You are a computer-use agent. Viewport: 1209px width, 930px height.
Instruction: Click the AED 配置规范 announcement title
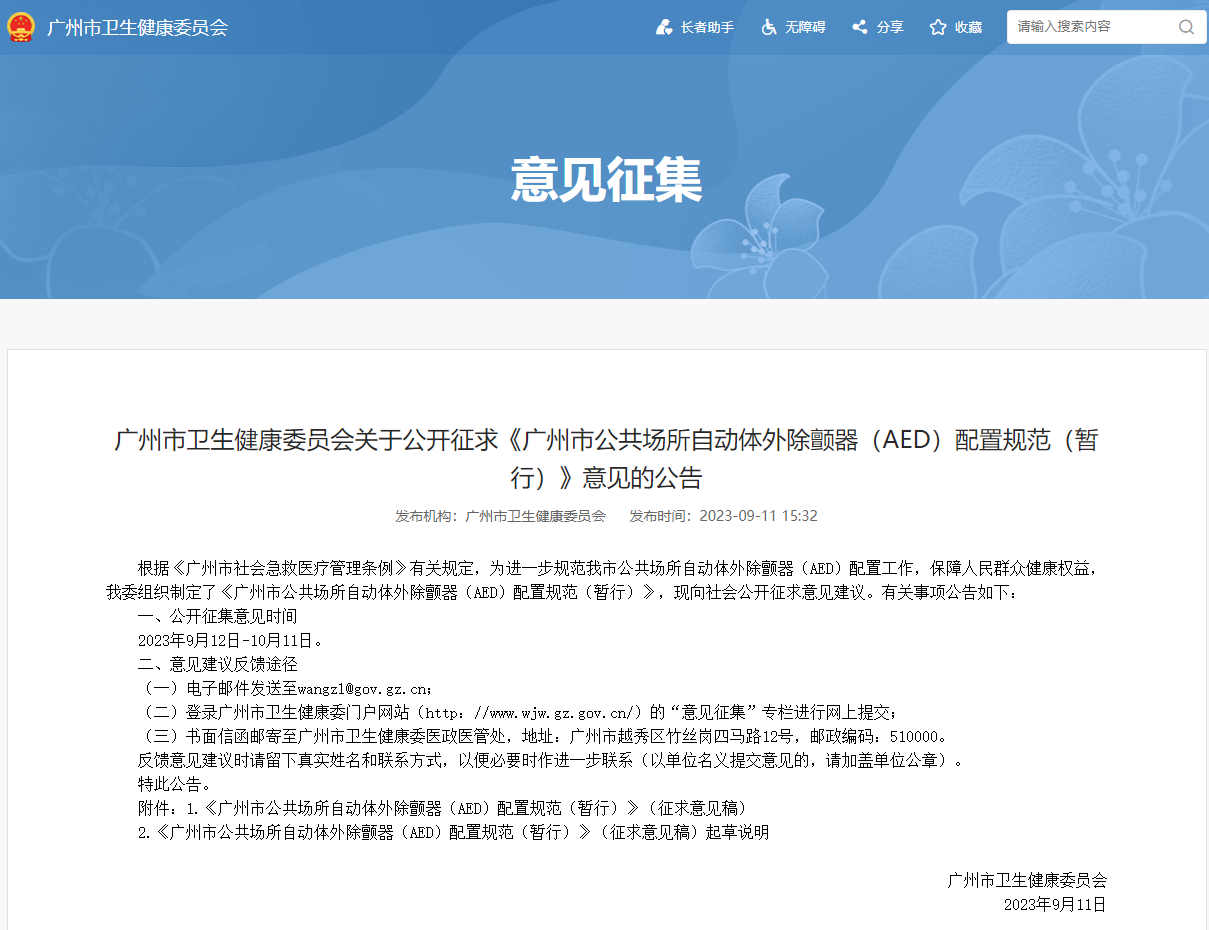pos(606,458)
